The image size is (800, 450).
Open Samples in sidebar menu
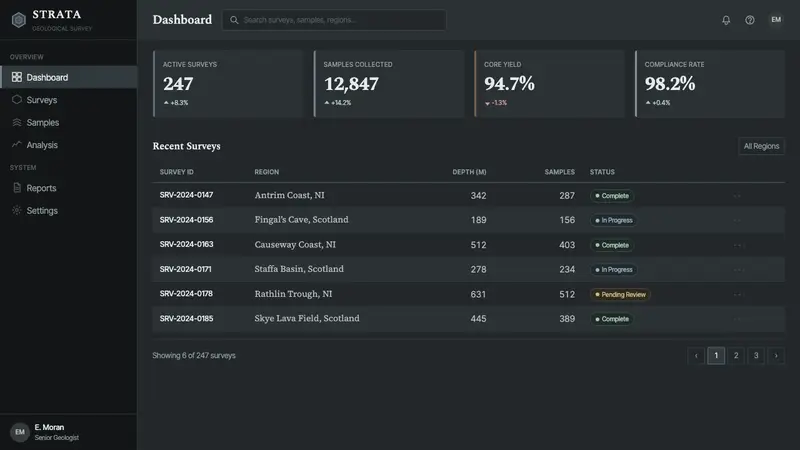point(69,122)
